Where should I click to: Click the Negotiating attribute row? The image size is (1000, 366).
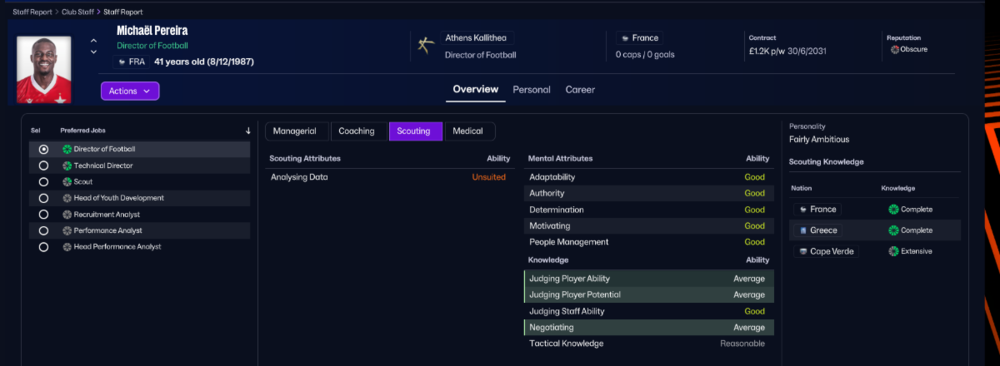click(649, 327)
